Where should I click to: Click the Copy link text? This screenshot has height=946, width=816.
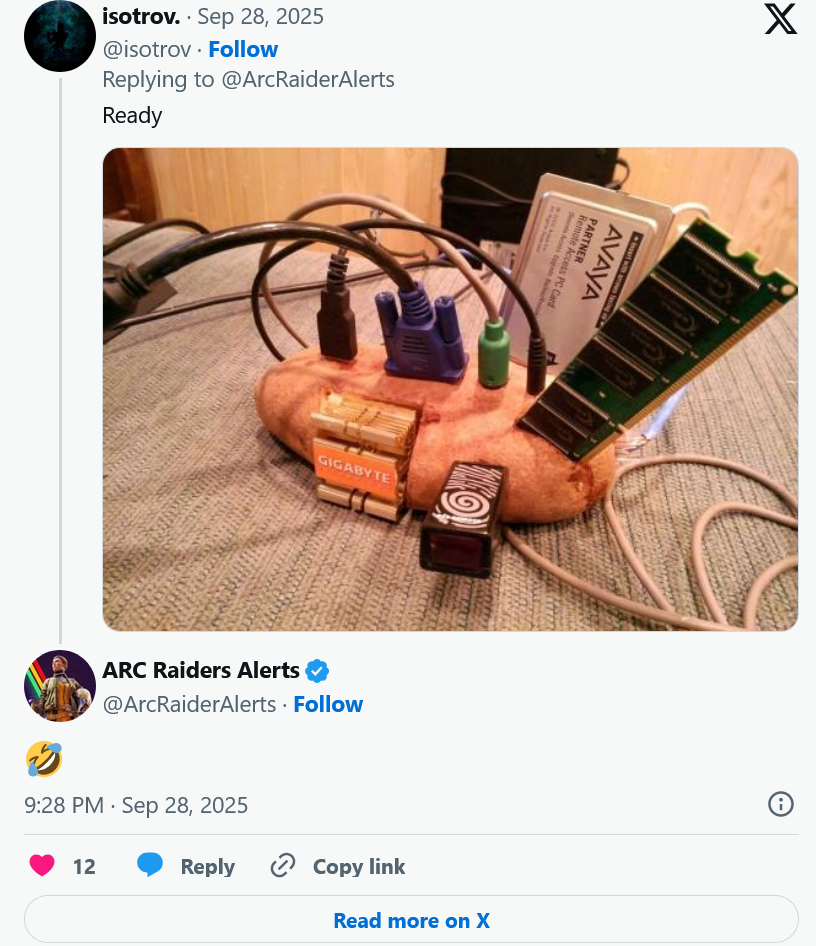coord(358,867)
